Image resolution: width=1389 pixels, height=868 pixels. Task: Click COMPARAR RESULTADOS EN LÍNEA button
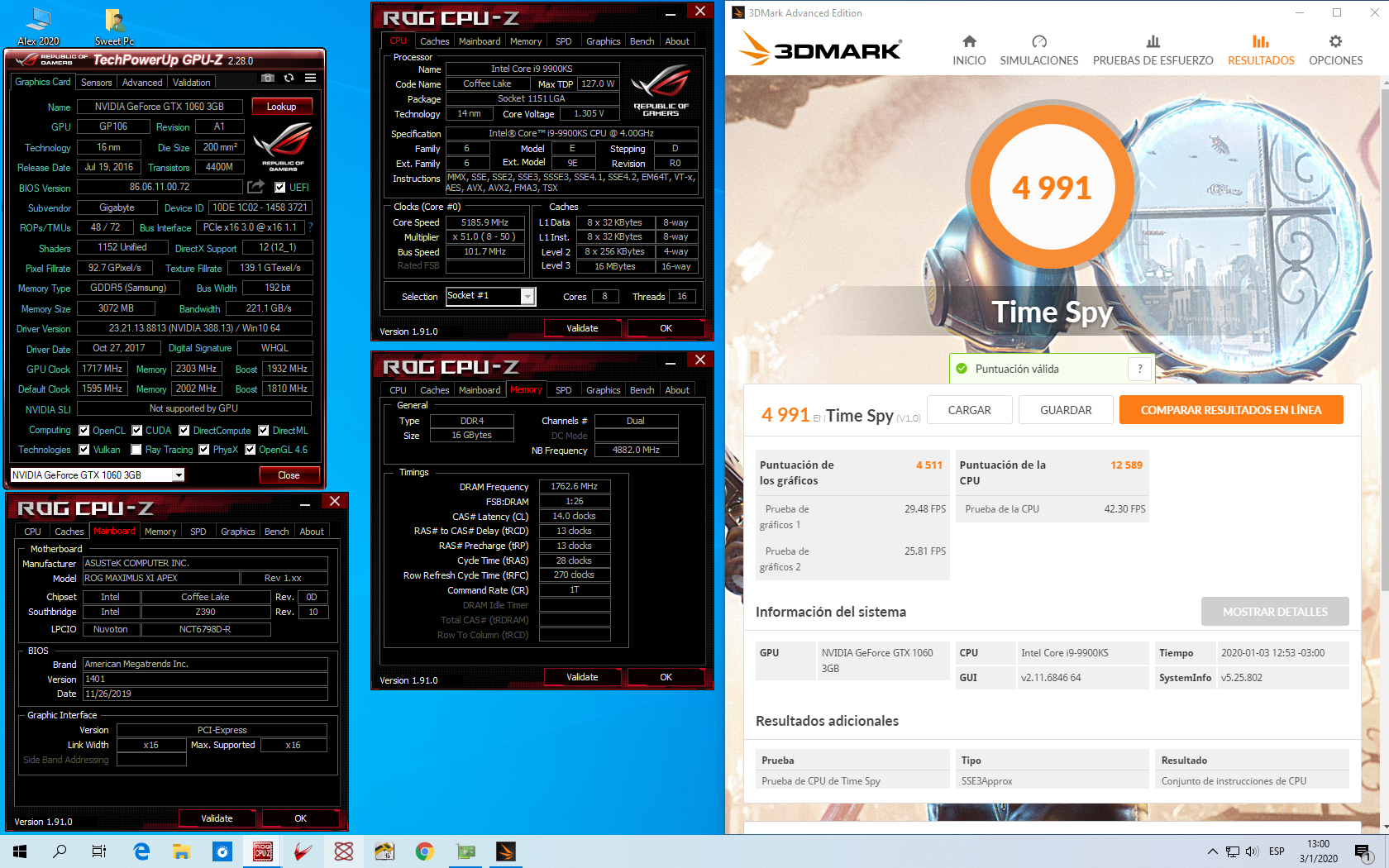pos(1231,410)
